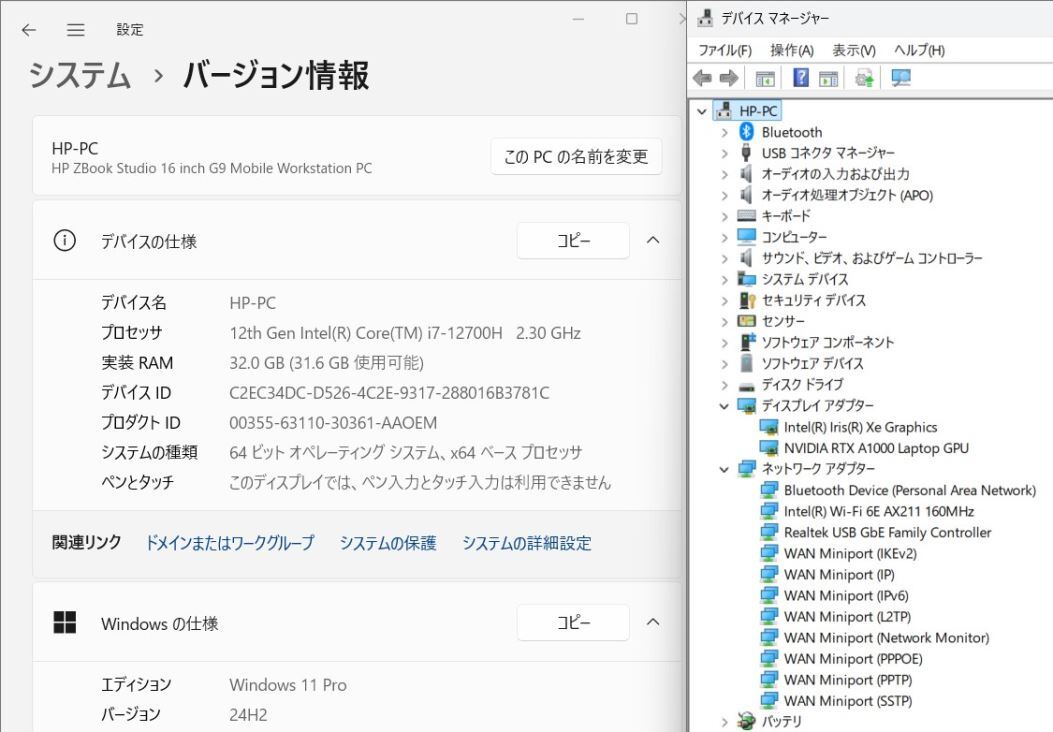1053x732 pixels.
Task: Click the デバイス ID value text
Action: pos(390,393)
